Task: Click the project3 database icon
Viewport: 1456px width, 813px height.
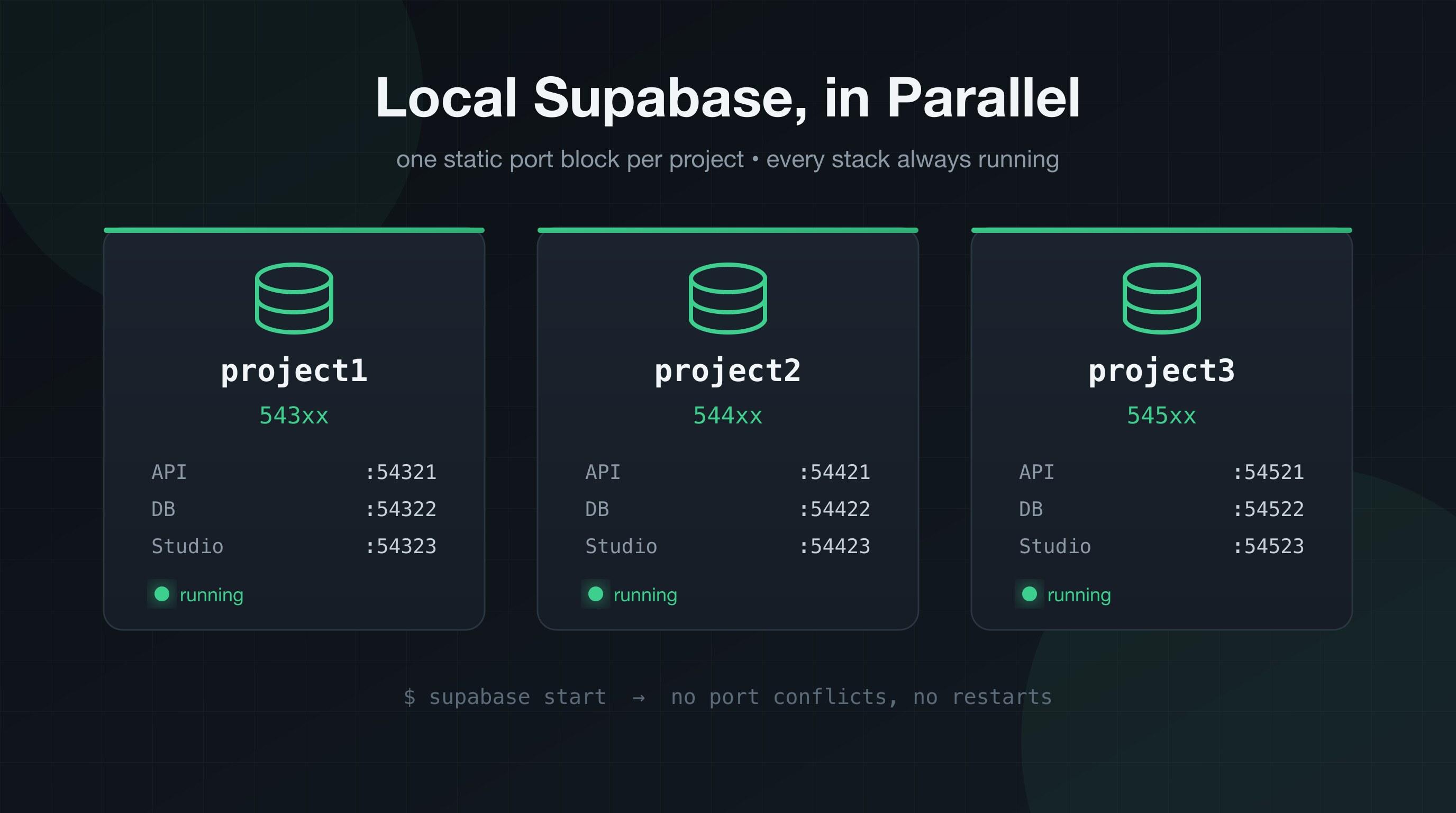Action: (x=1161, y=298)
